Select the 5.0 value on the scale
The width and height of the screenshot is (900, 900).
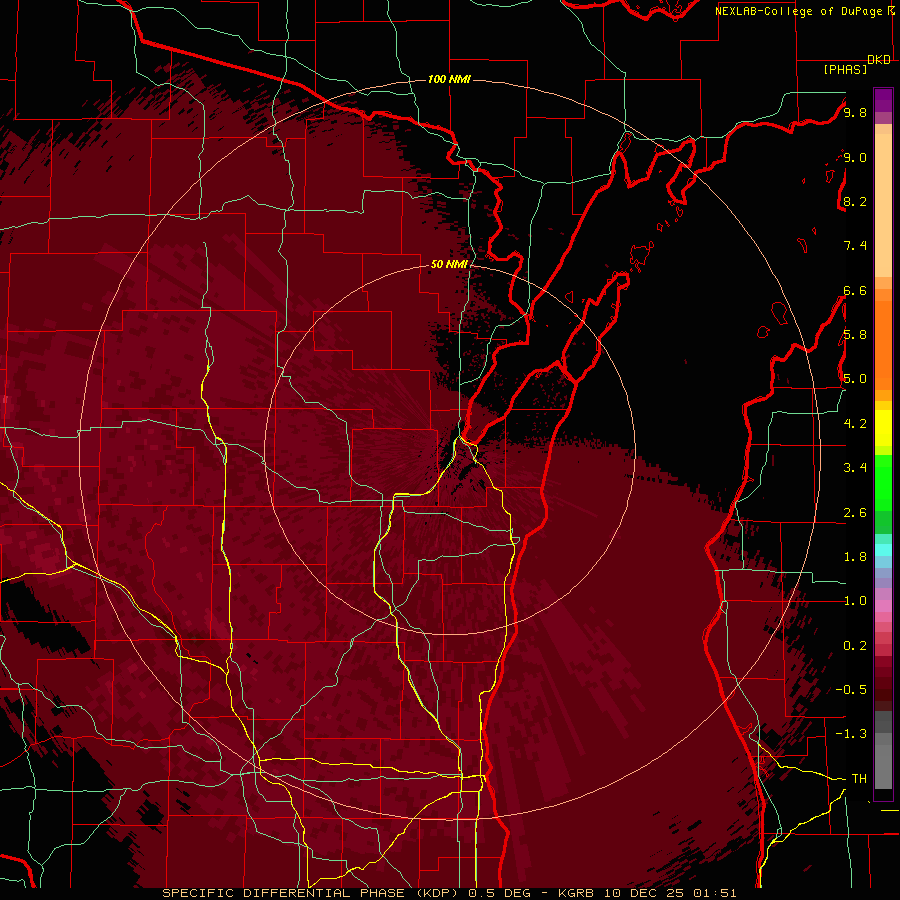coord(855,379)
